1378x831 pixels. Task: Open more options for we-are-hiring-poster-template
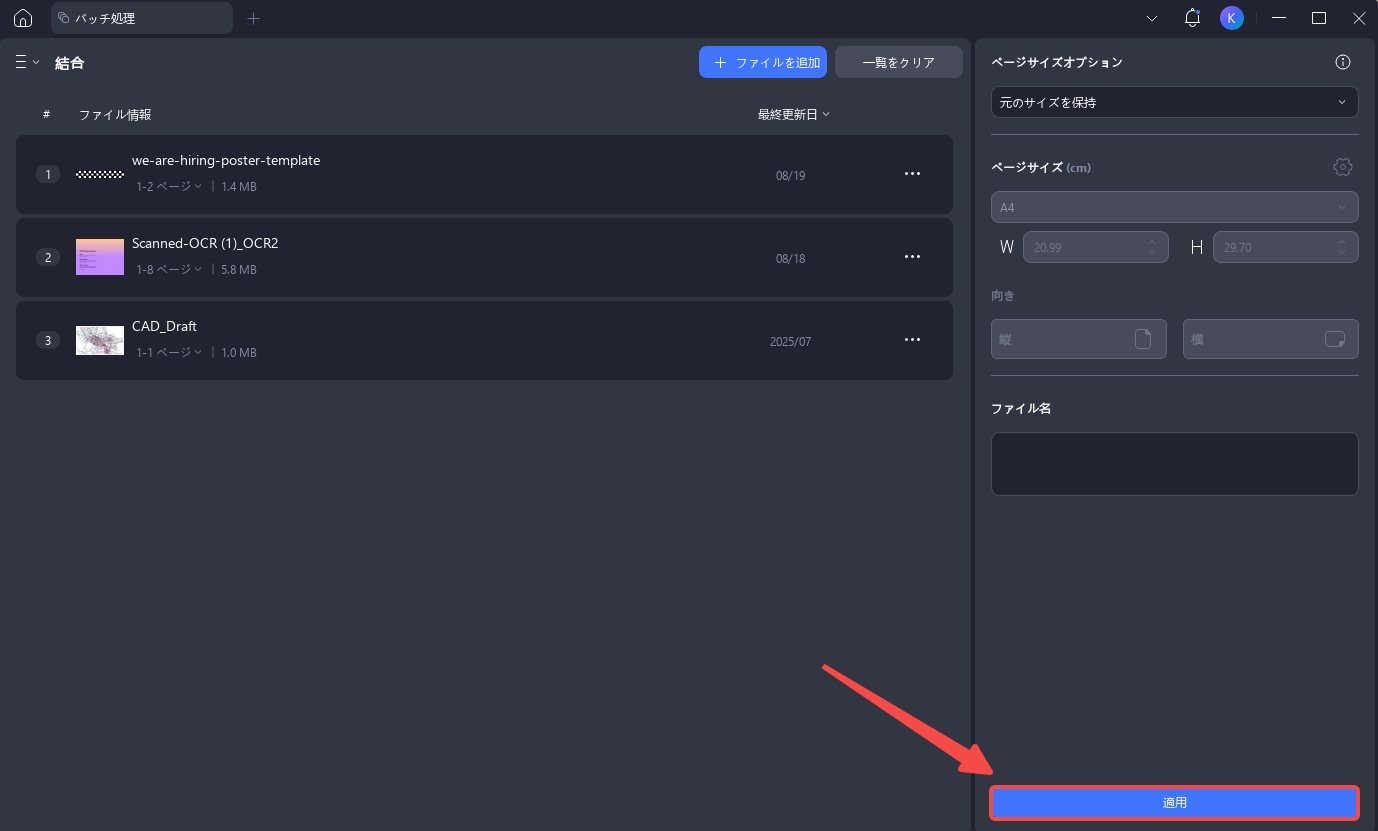pos(912,174)
